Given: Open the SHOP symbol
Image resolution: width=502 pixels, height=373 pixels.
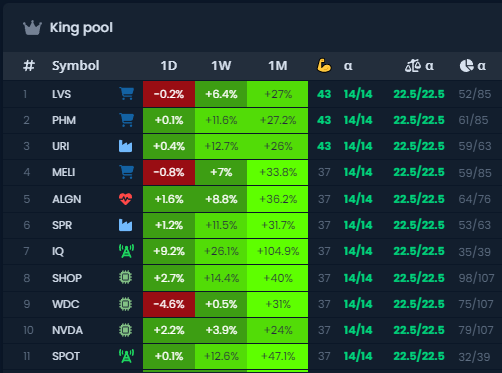Looking at the screenshot, I should click(x=67, y=278).
